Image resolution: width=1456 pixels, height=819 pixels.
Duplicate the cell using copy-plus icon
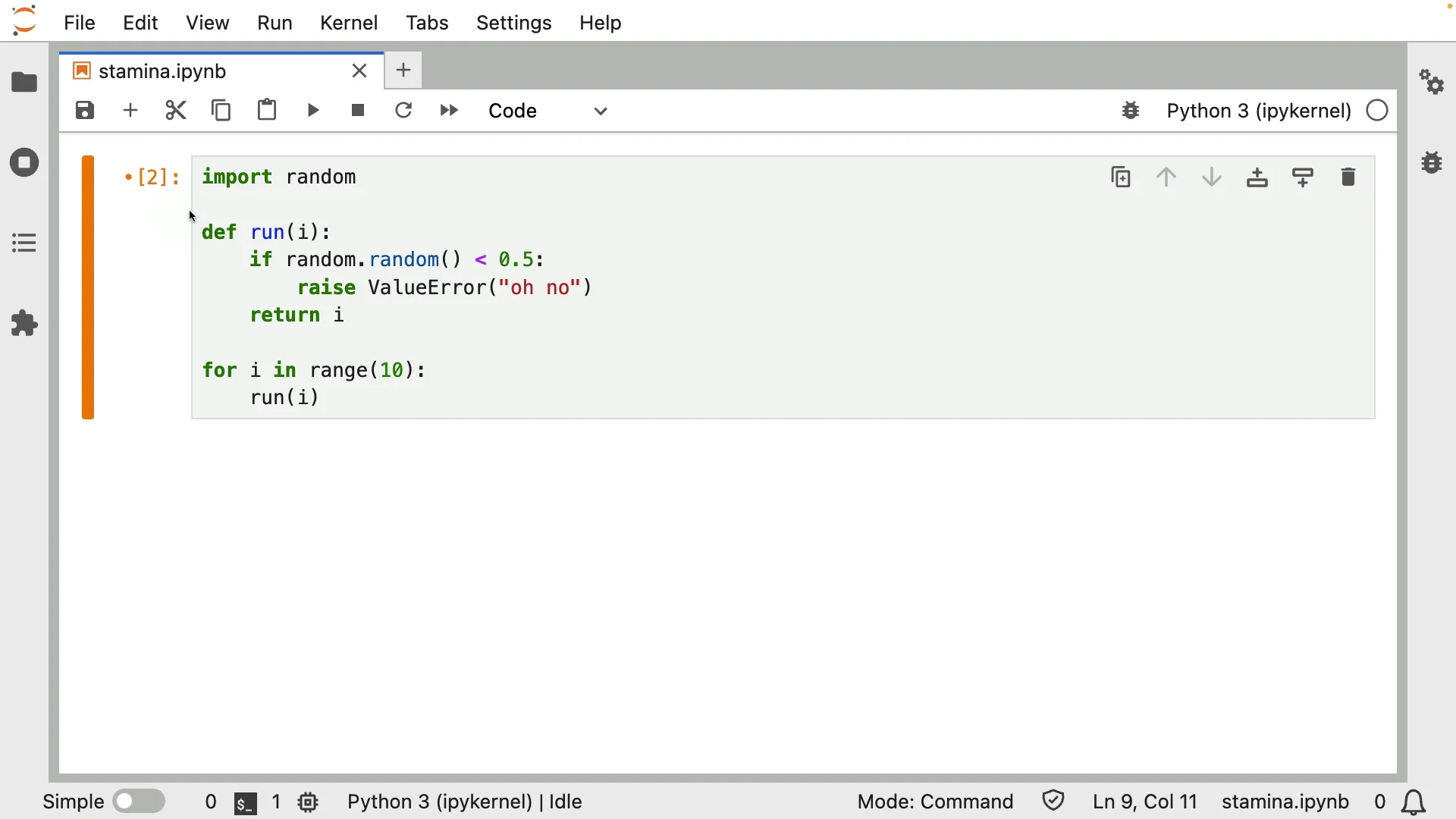point(1122,177)
